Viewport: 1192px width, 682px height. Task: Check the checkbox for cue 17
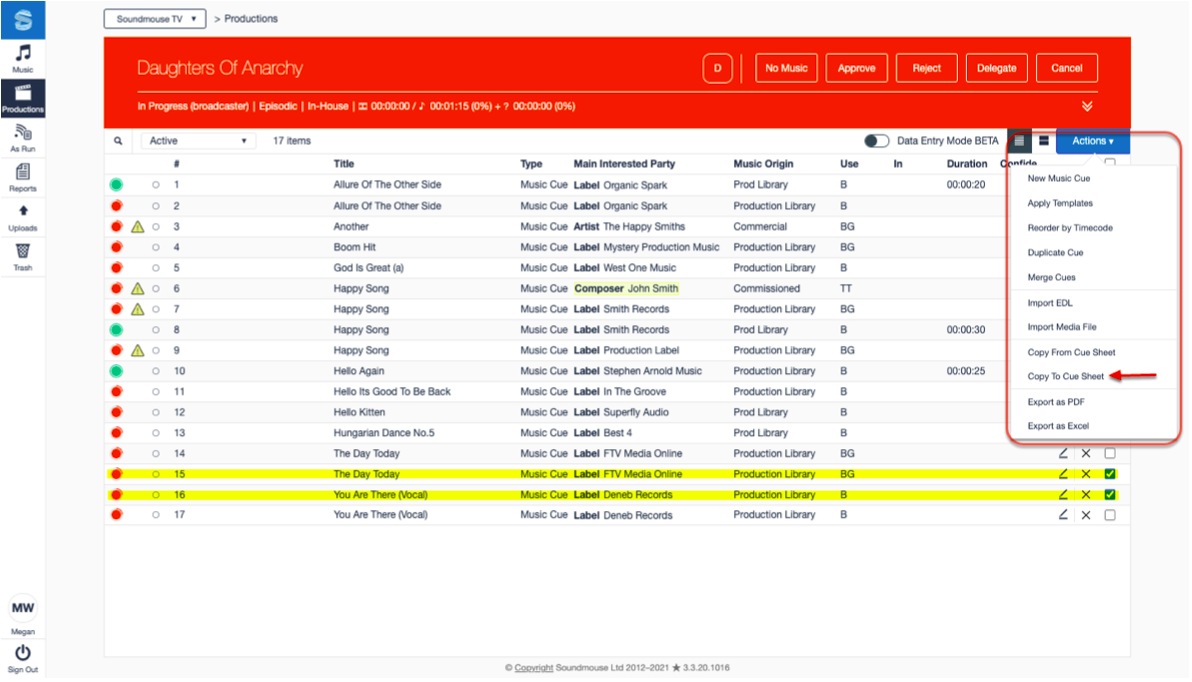tap(1110, 515)
